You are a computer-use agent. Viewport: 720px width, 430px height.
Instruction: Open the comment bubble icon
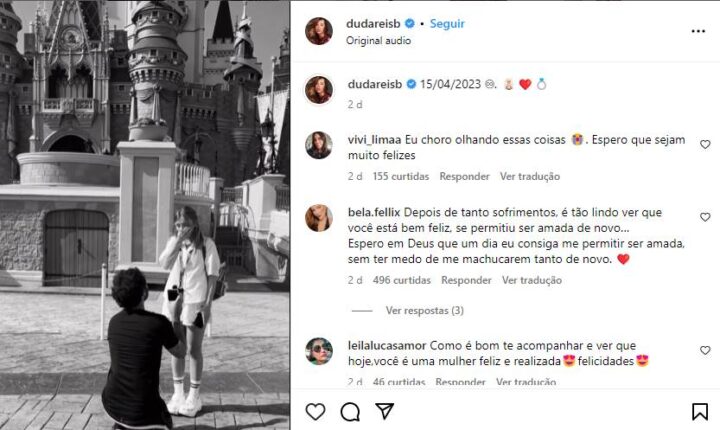pos(350,412)
